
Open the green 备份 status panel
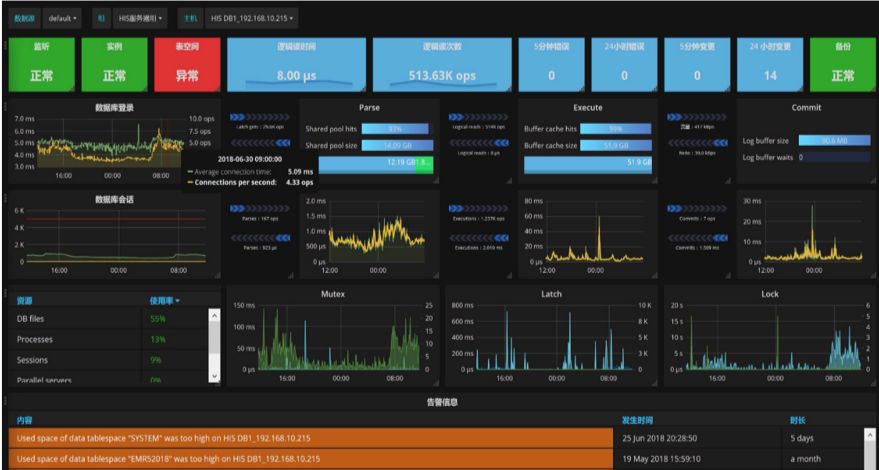click(843, 64)
